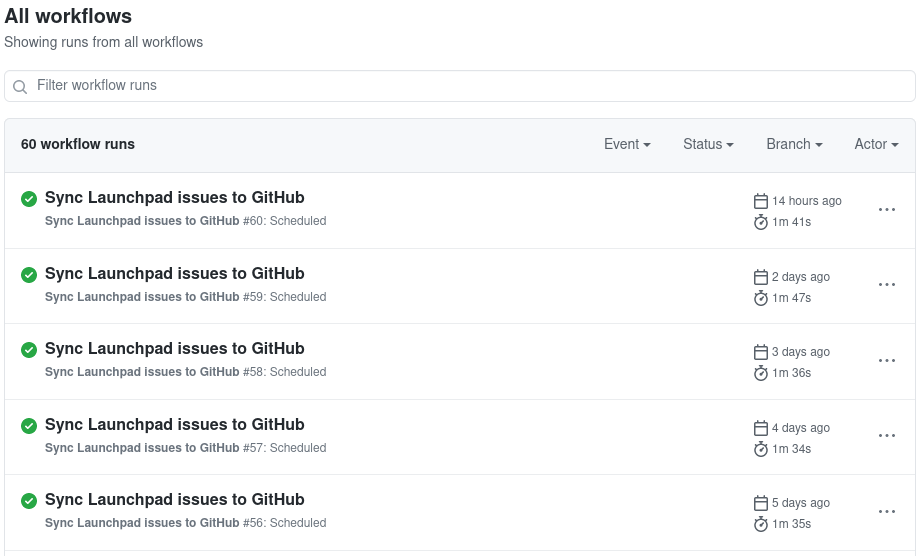919x556 pixels.
Task: Focus the Filter workflow runs input
Action: (460, 86)
